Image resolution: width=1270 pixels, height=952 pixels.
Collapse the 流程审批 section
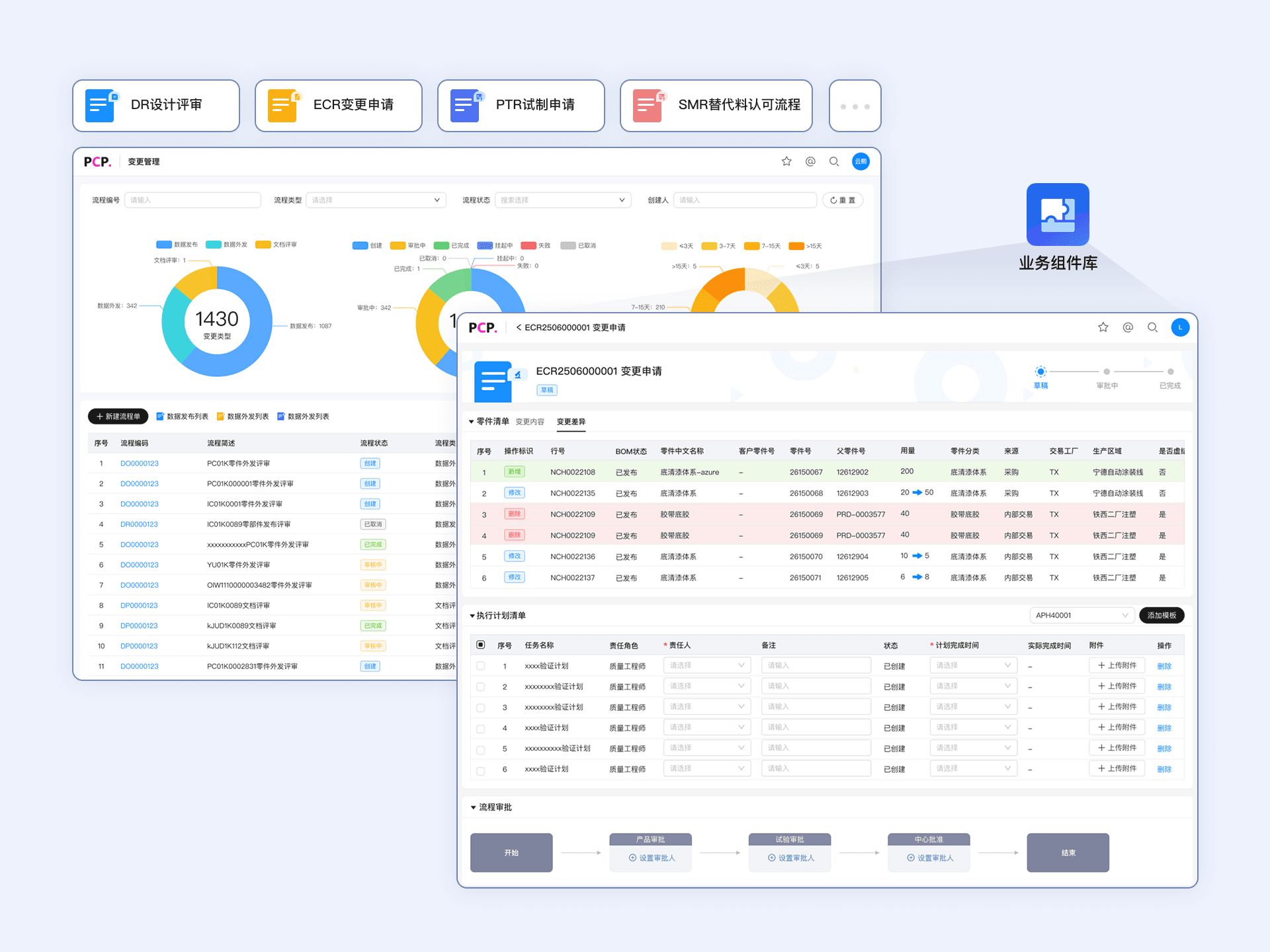(x=474, y=807)
